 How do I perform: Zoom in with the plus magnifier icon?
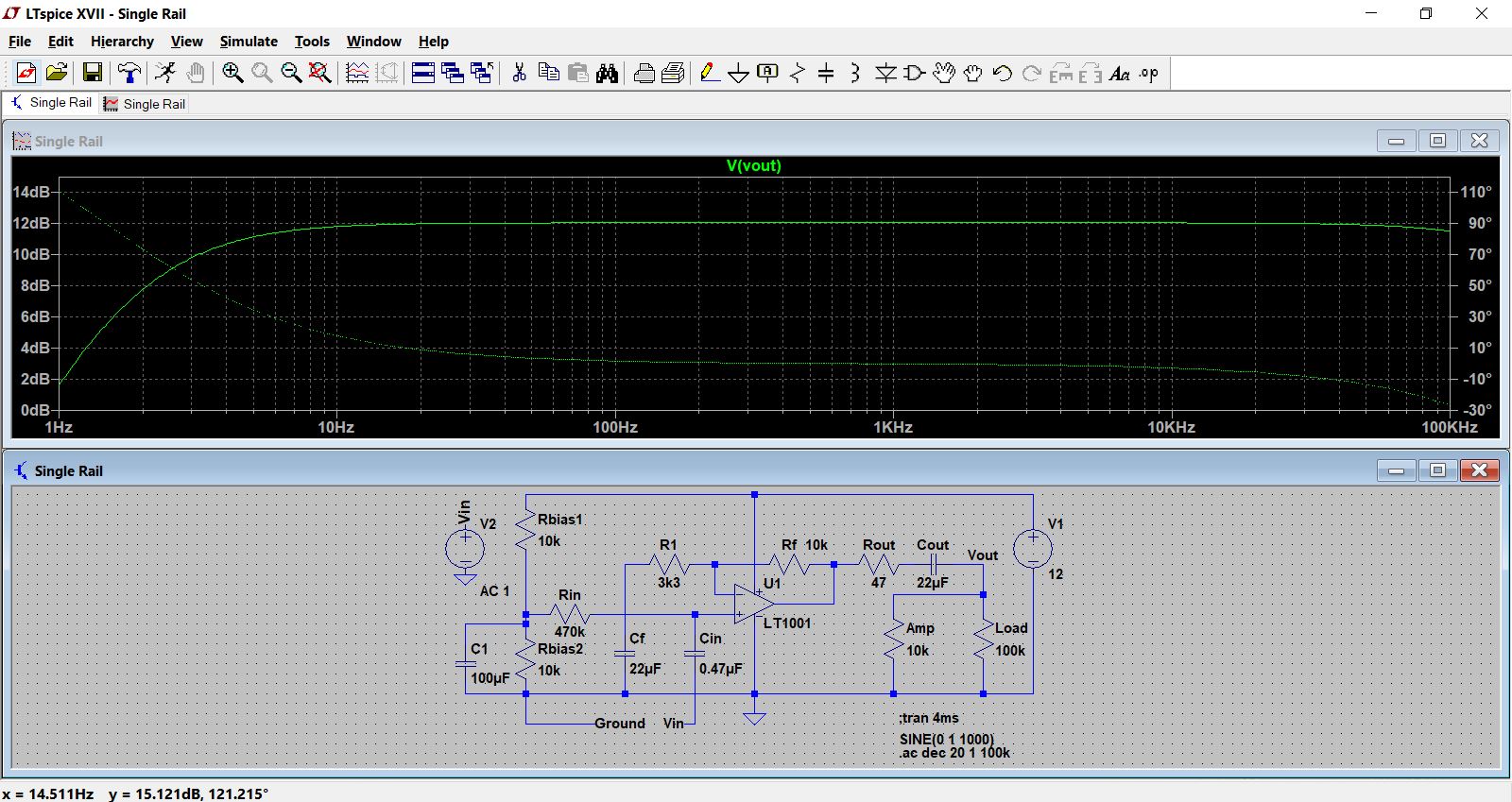point(232,73)
